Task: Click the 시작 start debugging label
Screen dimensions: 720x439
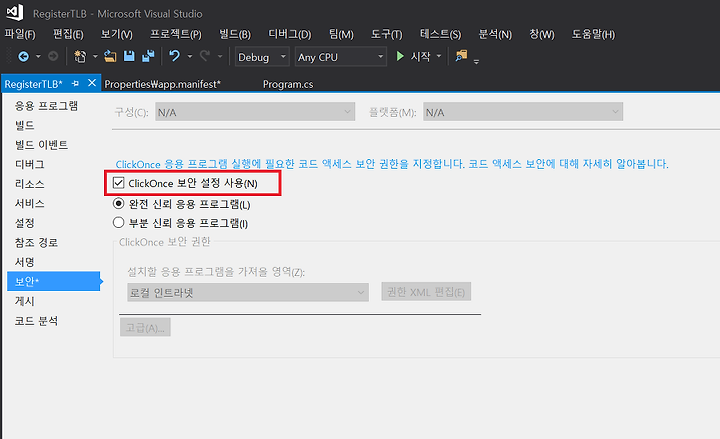Action: pos(420,56)
